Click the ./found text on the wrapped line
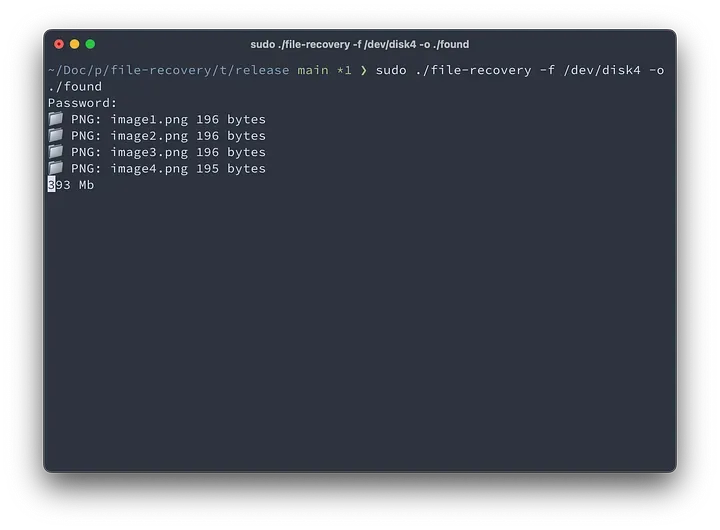The image size is (720, 530). click(75, 86)
